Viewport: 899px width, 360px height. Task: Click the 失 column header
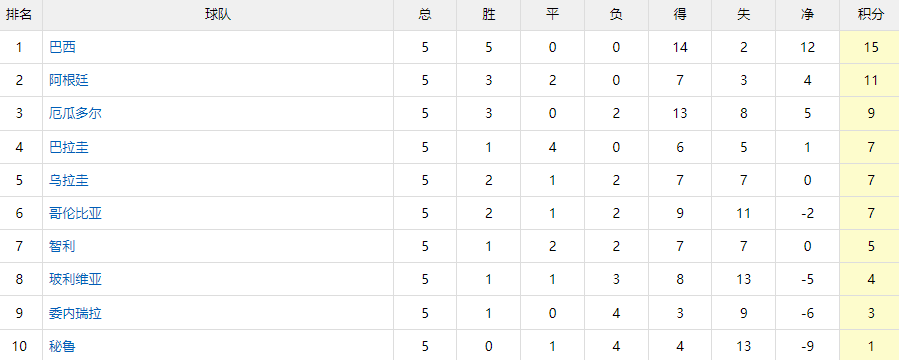click(x=744, y=15)
